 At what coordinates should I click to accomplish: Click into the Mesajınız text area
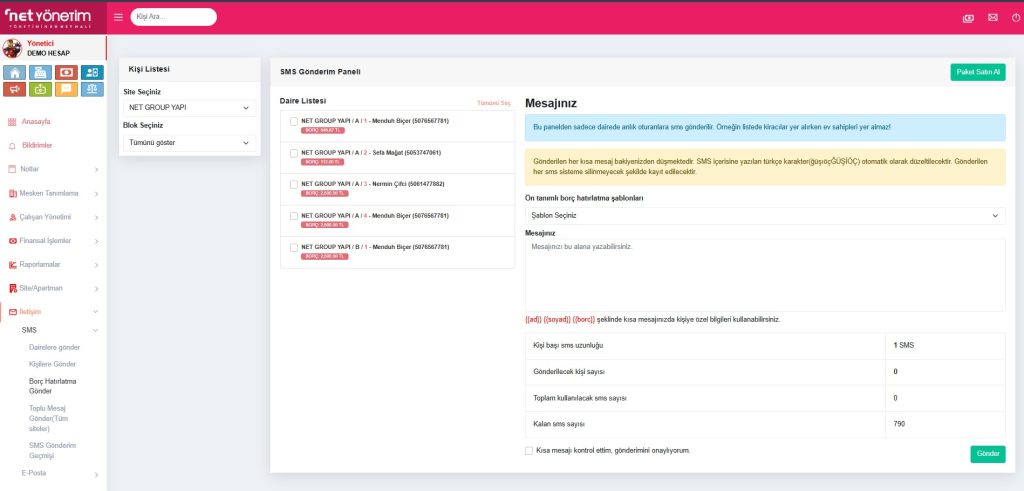(765, 273)
